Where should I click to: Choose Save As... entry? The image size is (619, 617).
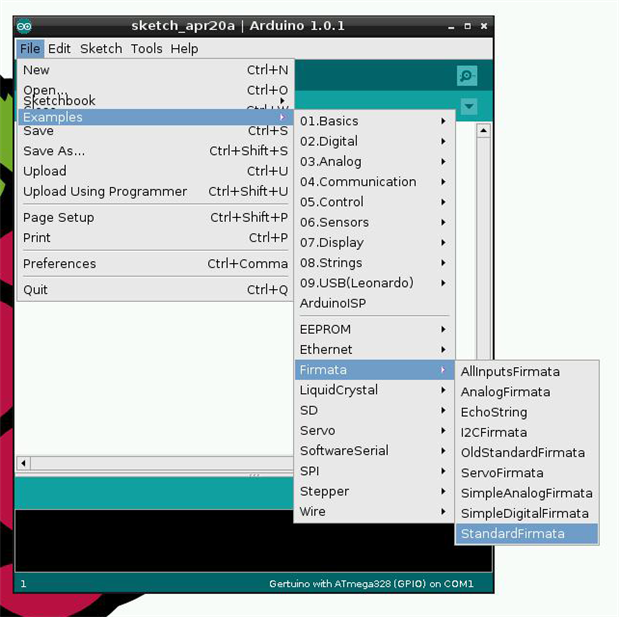point(156,151)
